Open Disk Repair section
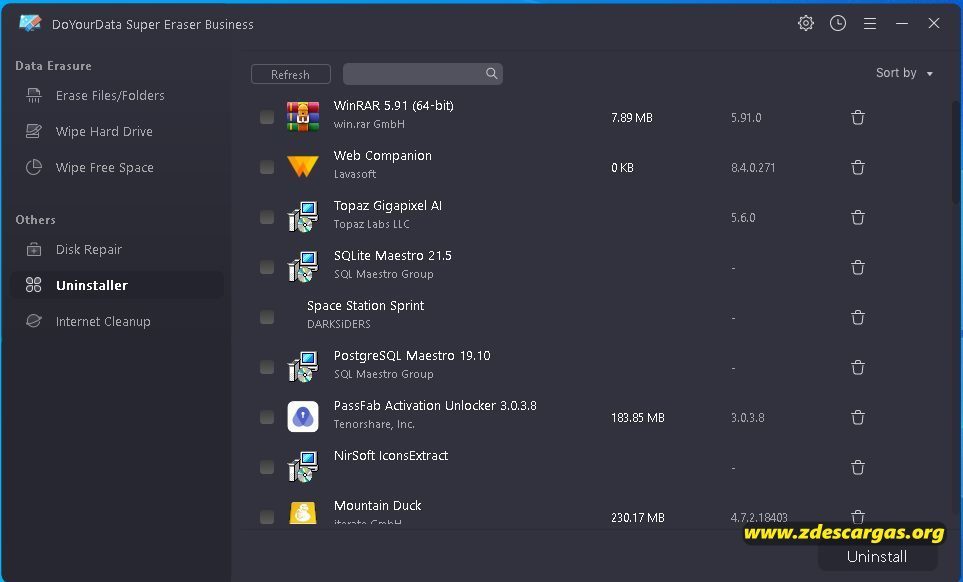The image size is (963, 582). [x=117, y=249]
